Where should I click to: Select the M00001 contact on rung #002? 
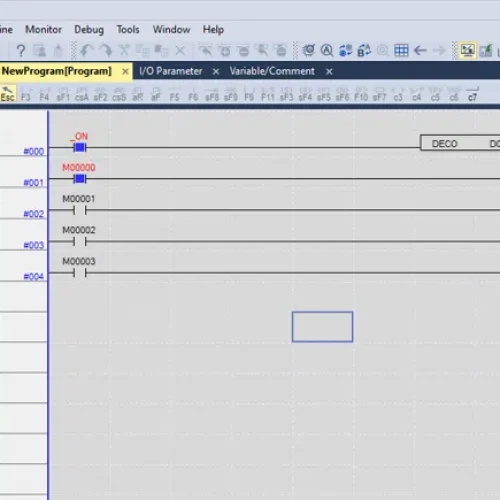click(79, 210)
